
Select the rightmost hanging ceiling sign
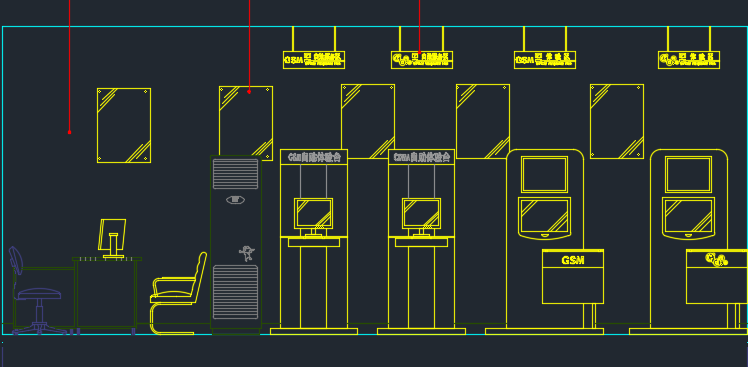point(689,60)
